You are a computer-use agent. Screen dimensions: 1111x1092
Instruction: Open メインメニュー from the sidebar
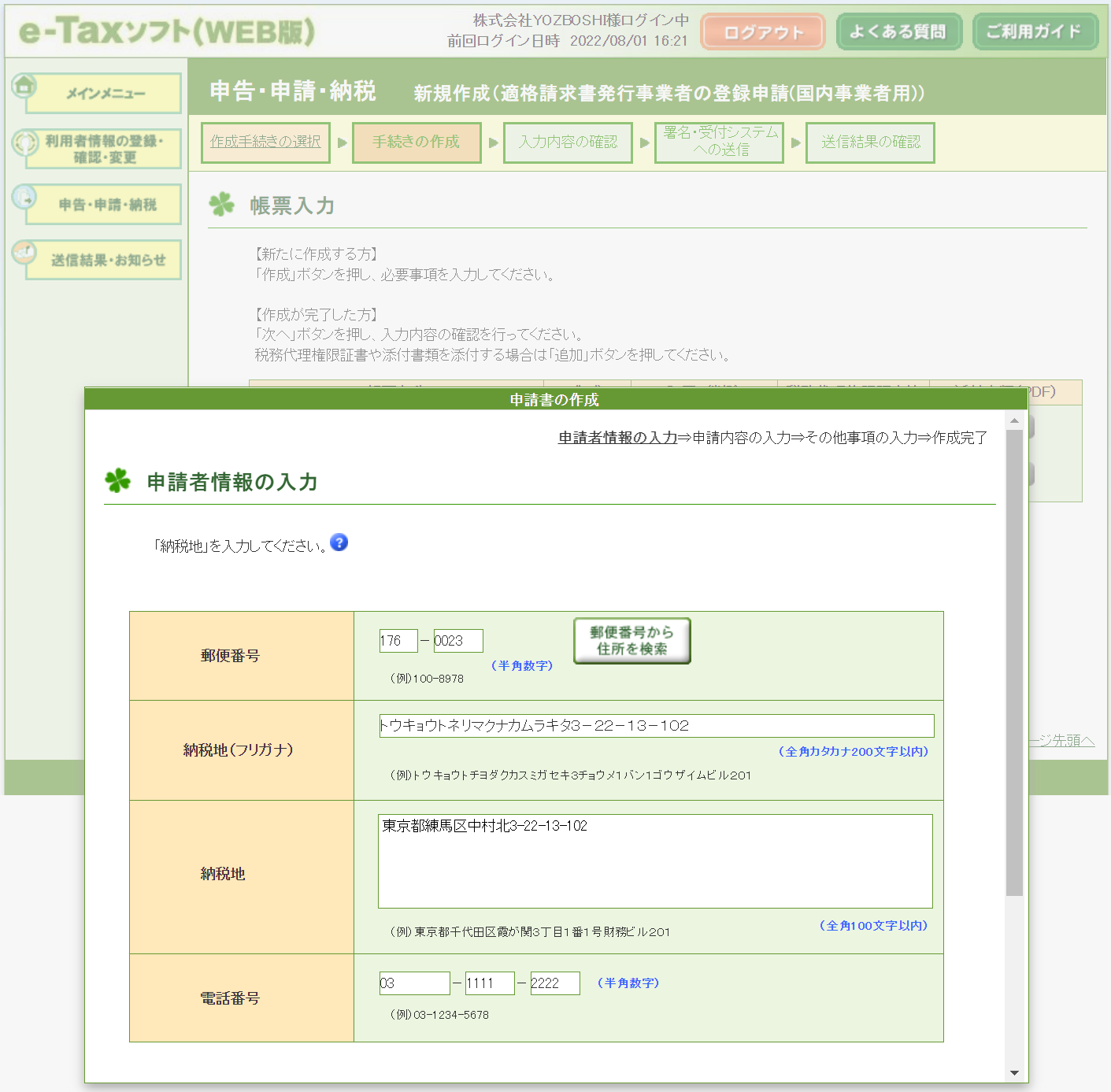tap(104, 94)
